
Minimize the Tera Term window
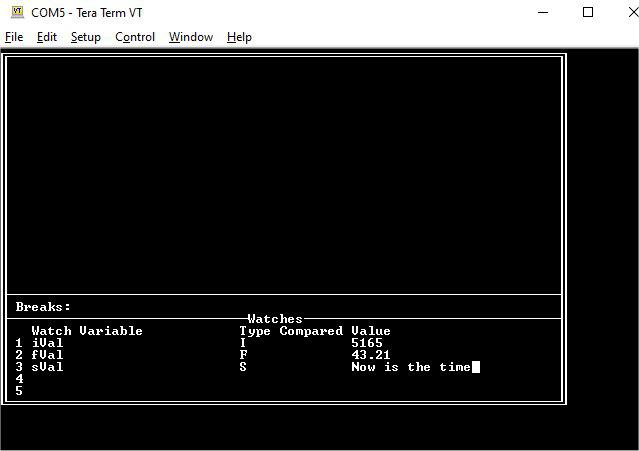[x=543, y=12]
